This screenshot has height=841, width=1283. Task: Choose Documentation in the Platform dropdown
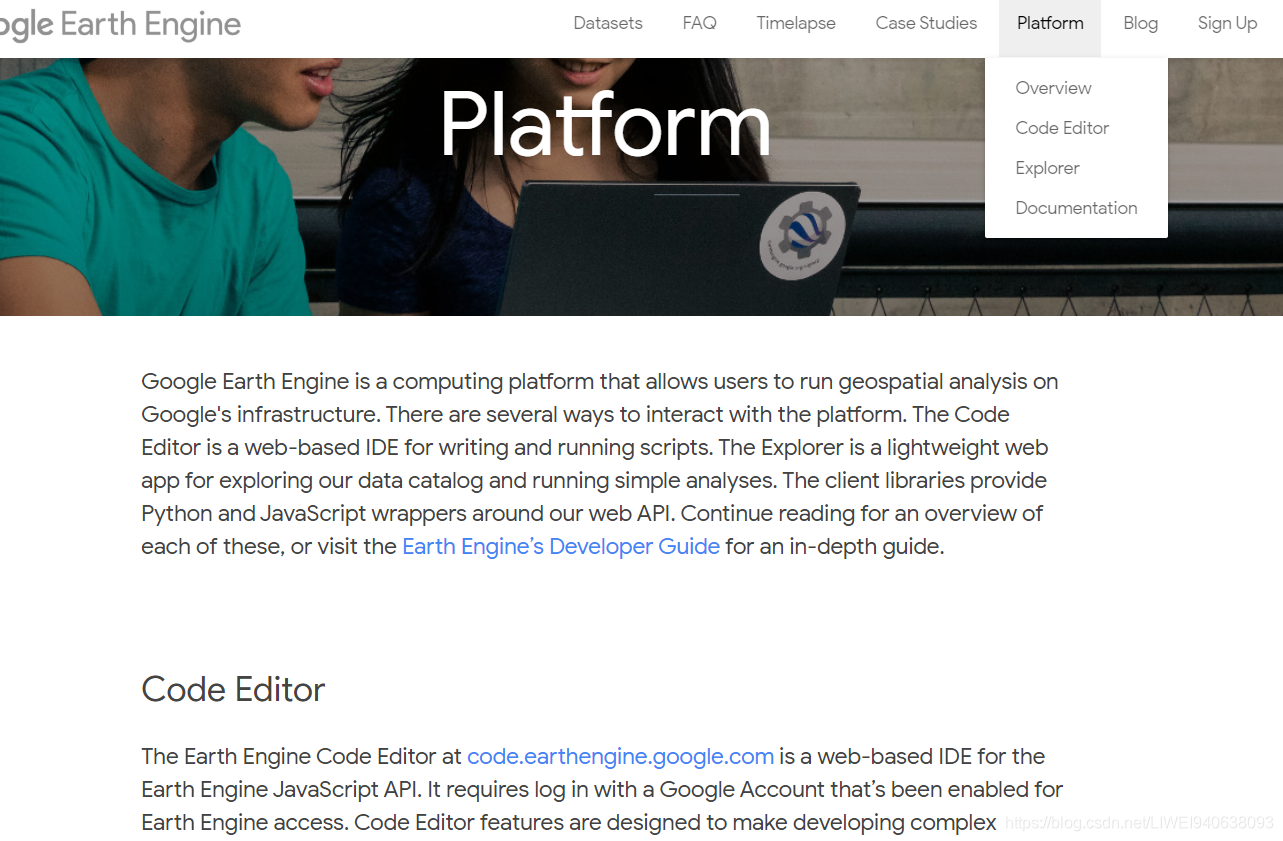tap(1076, 208)
